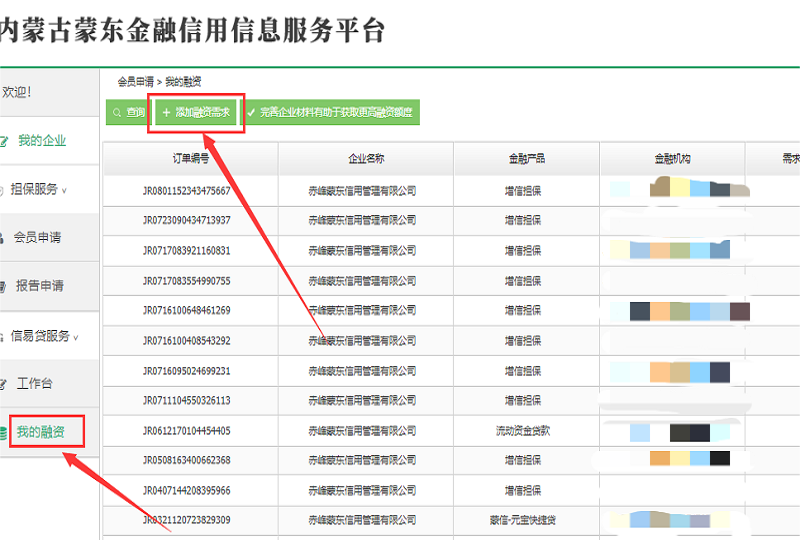Click the plus icon on 添加融资需求
The width and height of the screenshot is (800, 540).
coord(166,113)
